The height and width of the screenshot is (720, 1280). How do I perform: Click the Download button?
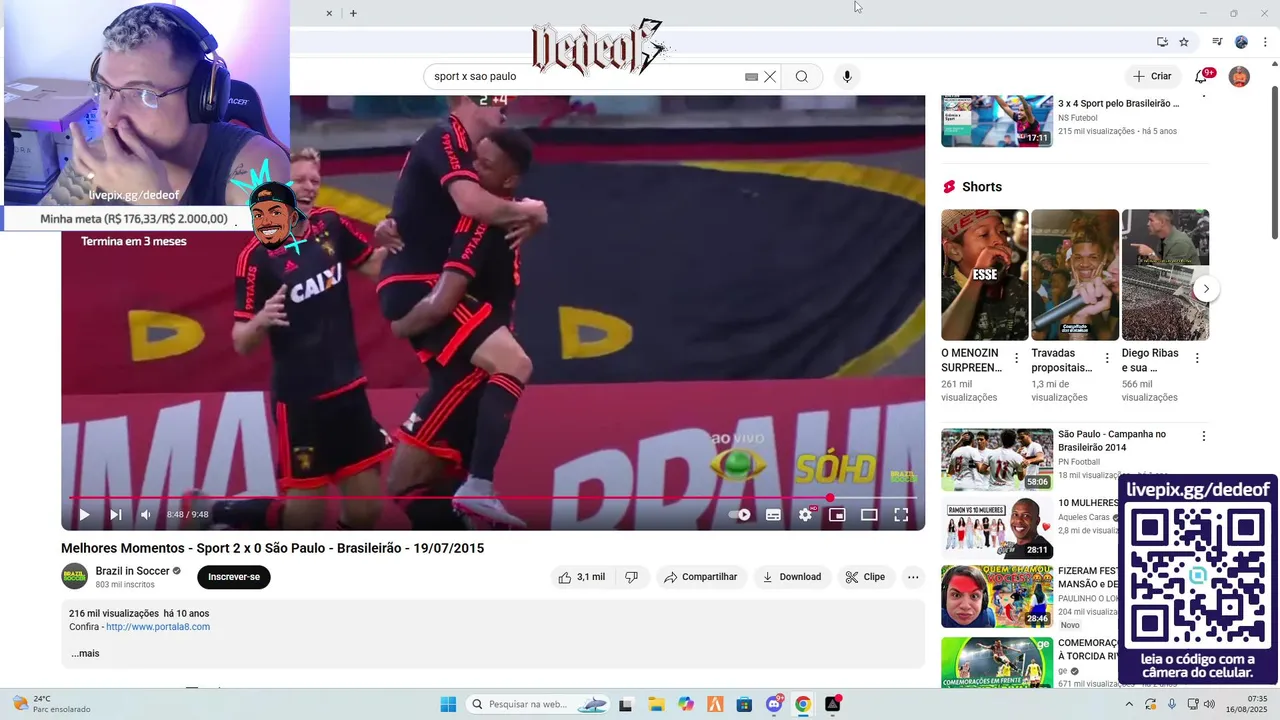[x=792, y=577]
